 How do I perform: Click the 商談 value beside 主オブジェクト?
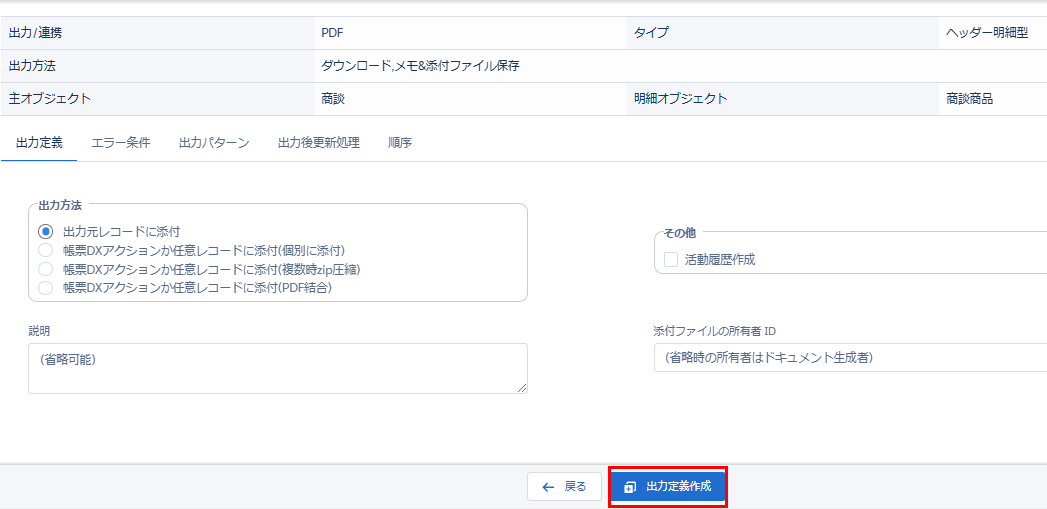333,99
